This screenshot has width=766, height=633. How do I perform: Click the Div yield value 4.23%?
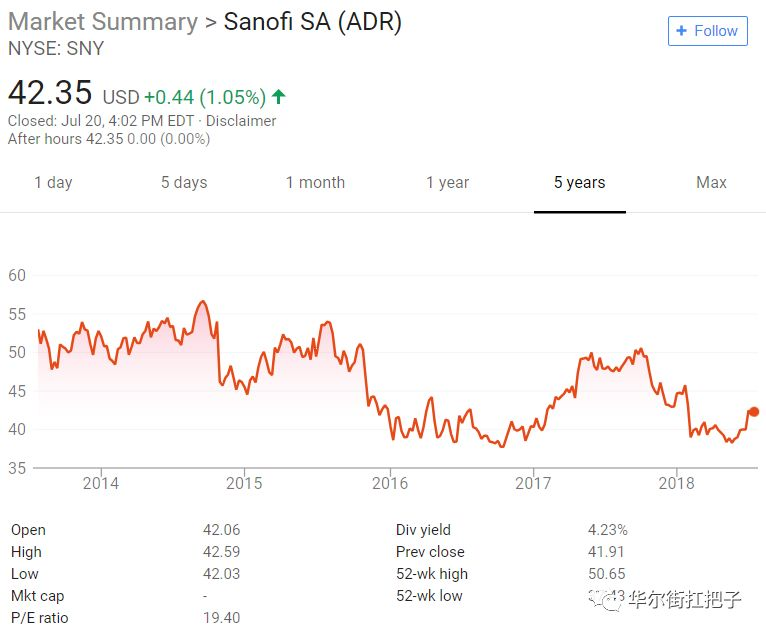pos(607,530)
